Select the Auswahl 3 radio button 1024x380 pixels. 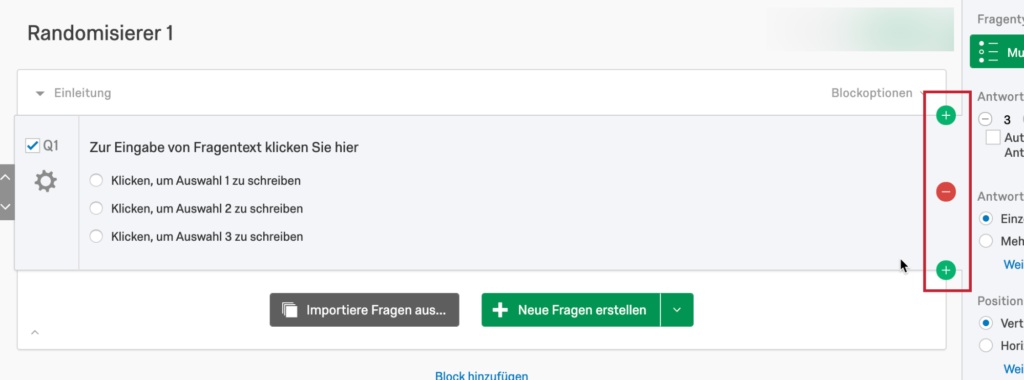[x=97, y=236]
